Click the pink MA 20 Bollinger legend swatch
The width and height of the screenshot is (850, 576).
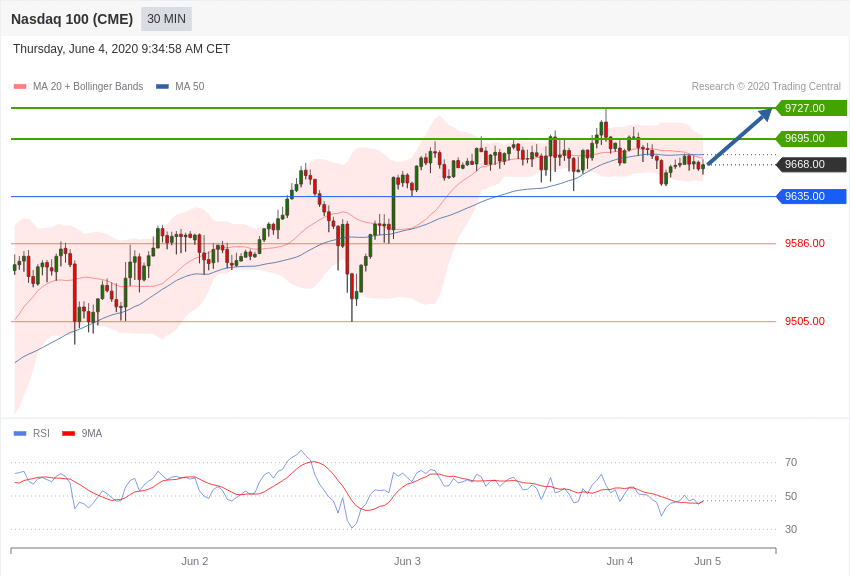click(20, 87)
